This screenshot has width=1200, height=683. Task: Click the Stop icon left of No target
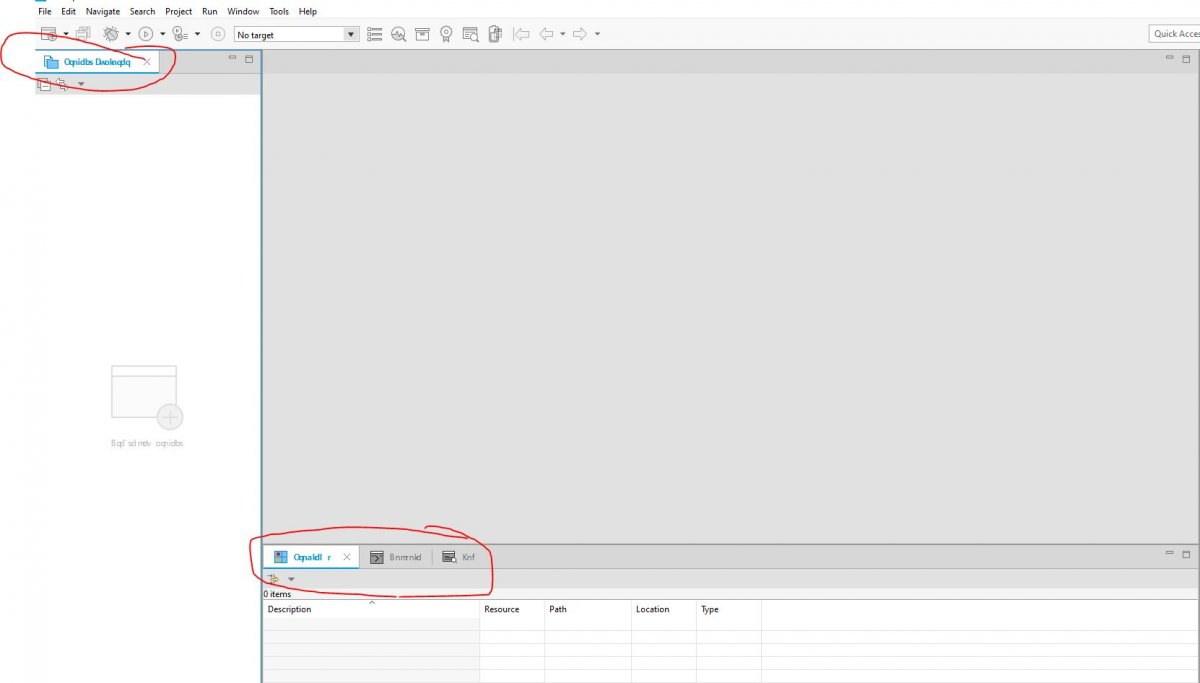[218, 34]
